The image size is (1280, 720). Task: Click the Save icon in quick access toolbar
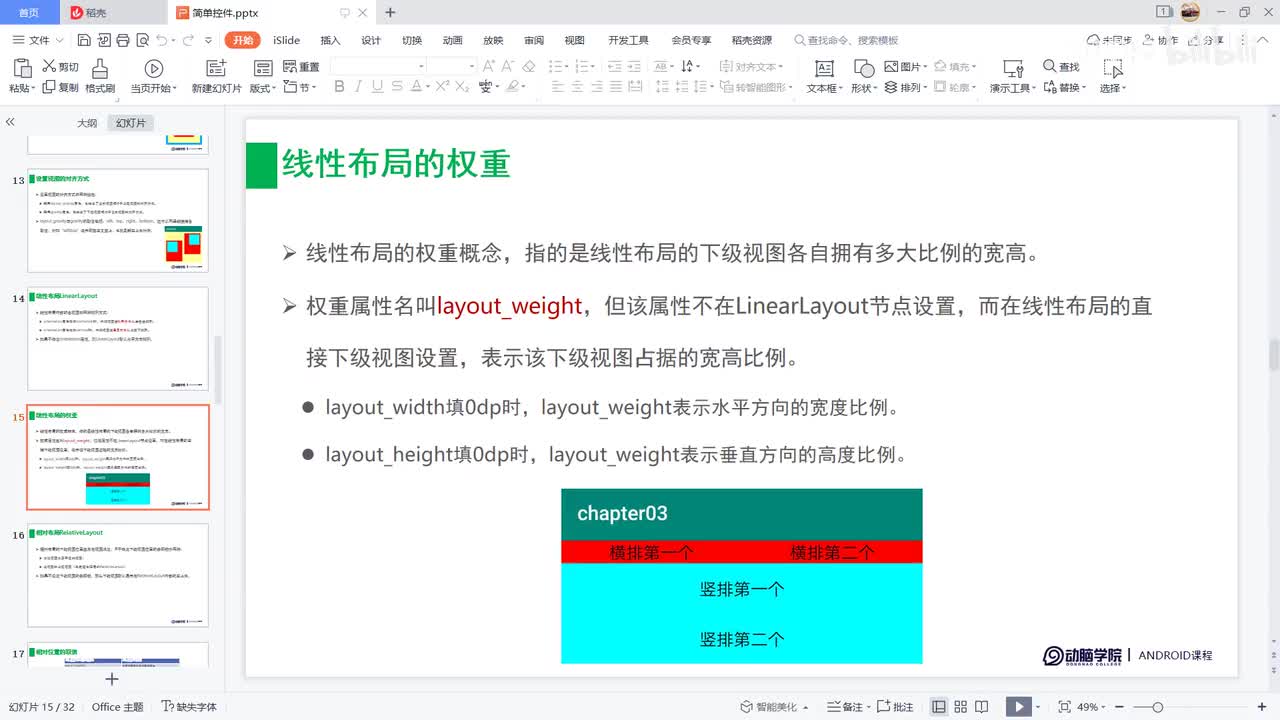84,40
